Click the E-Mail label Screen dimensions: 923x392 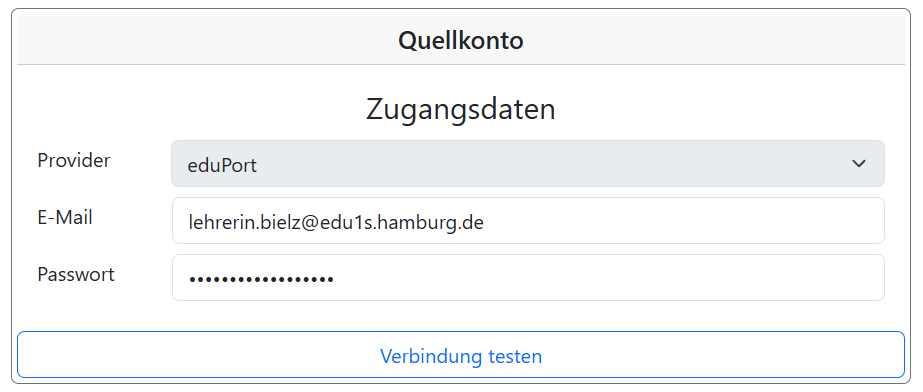(x=65, y=217)
